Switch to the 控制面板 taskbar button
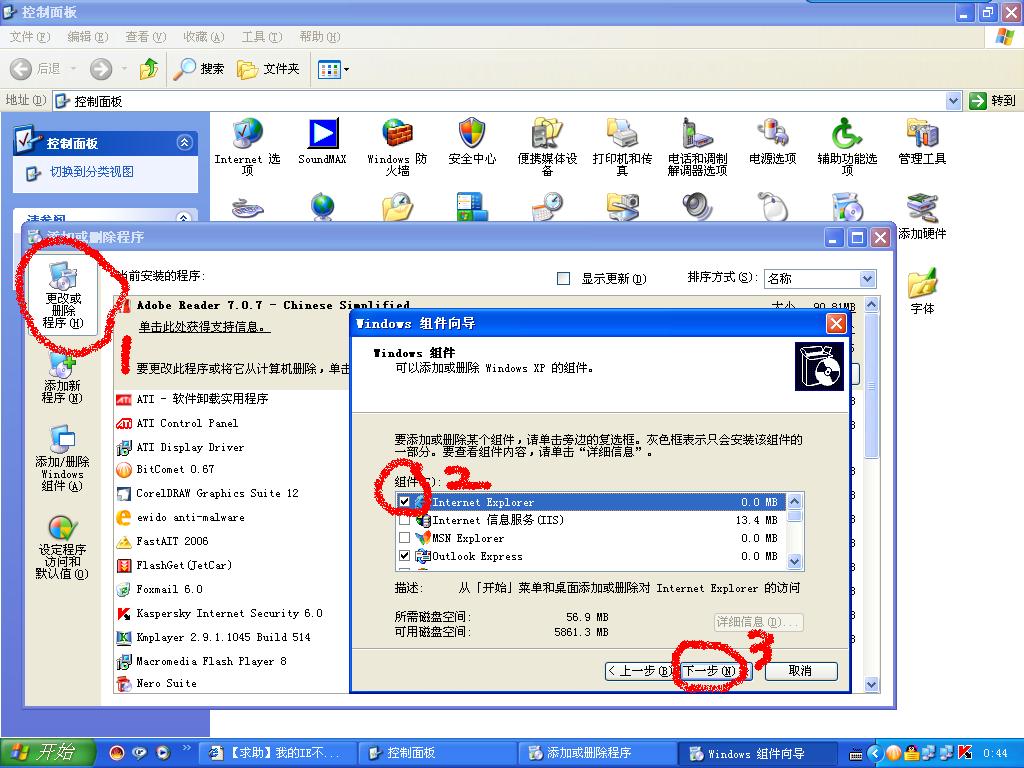The width and height of the screenshot is (1024, 768). pos(437,752)
